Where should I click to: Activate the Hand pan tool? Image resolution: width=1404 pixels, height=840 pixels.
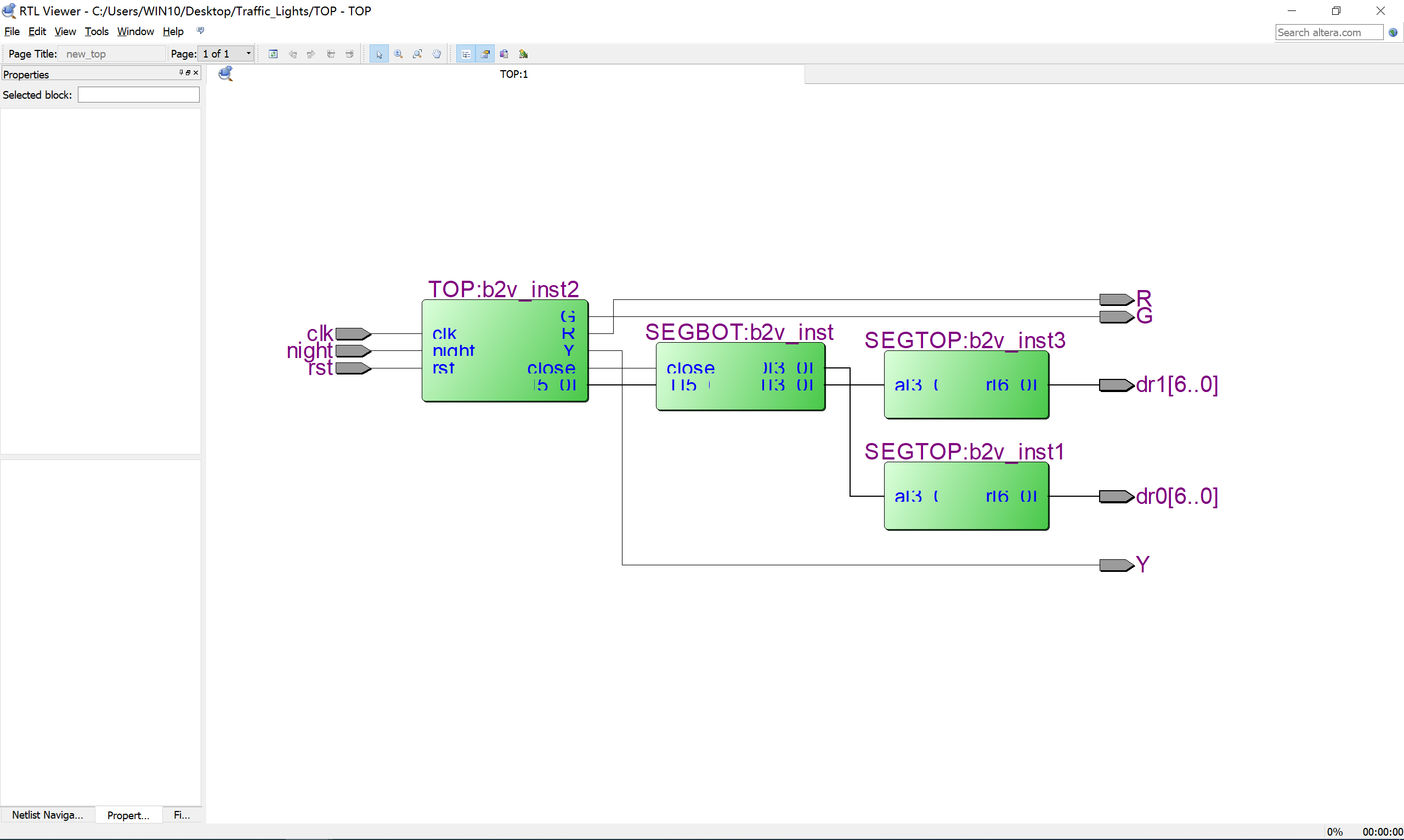[x=437, y=54]
